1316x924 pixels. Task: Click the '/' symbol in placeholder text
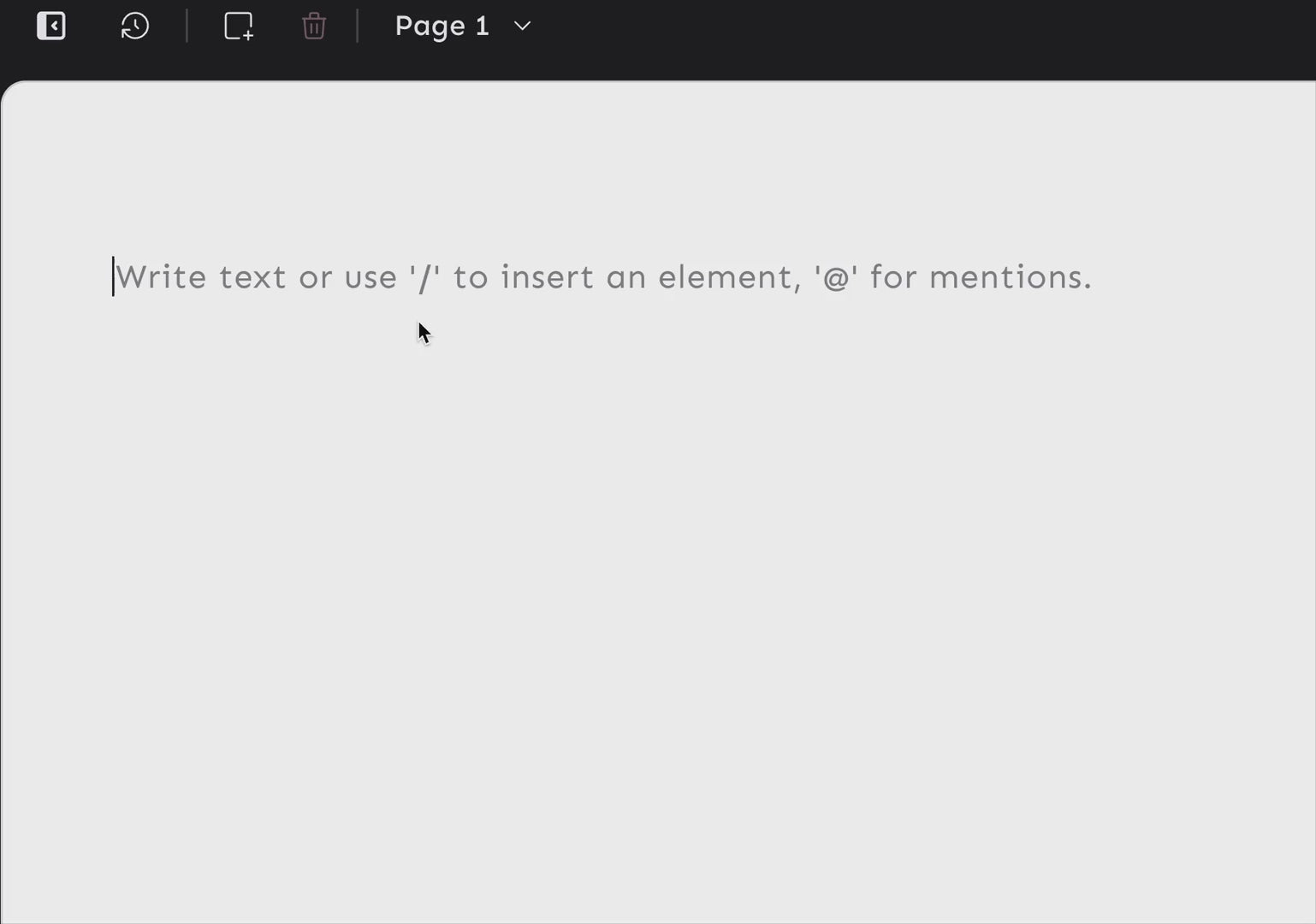(425, 277)
